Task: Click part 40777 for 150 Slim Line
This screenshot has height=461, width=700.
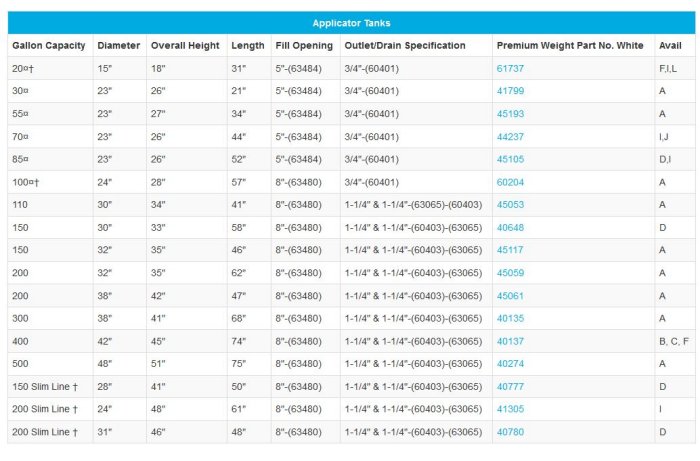Action: (510, 387)
